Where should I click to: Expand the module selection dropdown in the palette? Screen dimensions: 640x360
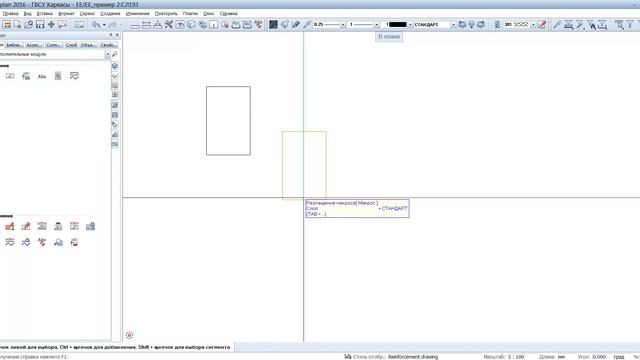click(107, 54)
